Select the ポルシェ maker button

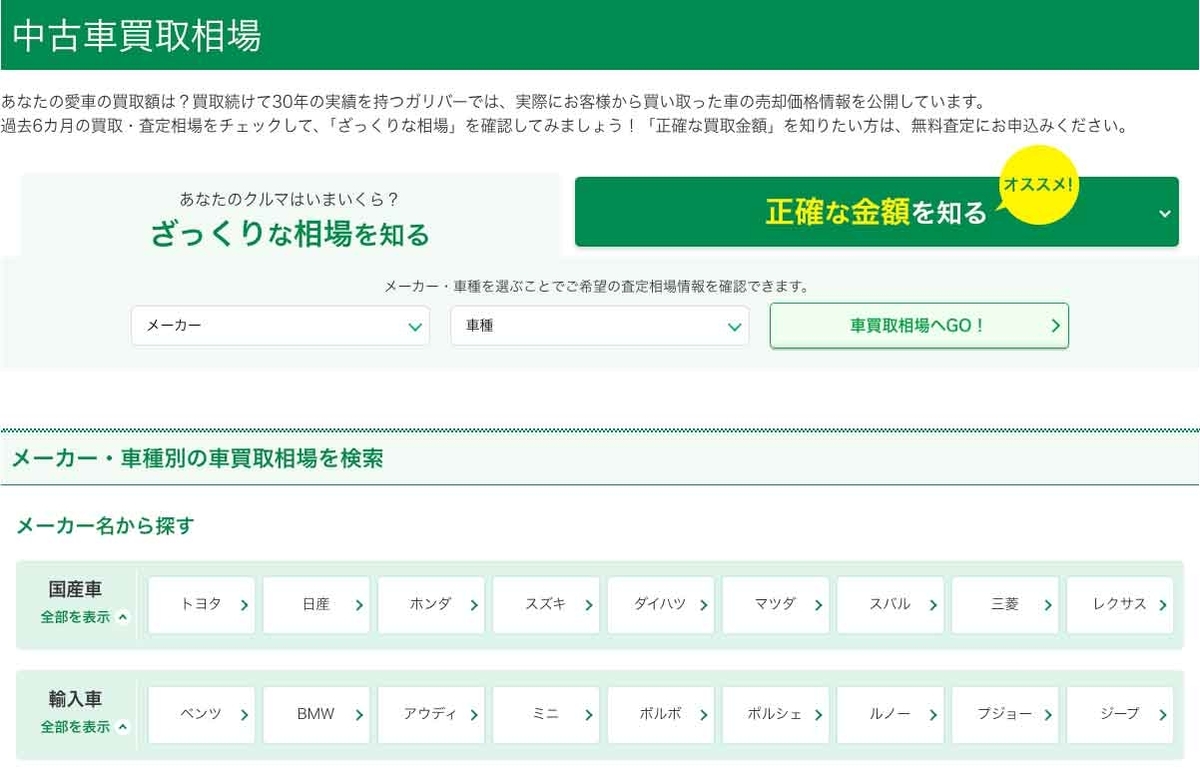click(776, 715)
